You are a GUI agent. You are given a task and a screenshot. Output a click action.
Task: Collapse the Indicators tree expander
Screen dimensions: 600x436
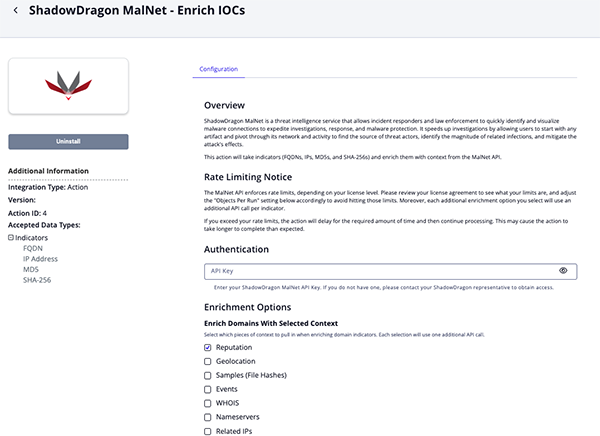pyautogui.click(x=11, y=237)
